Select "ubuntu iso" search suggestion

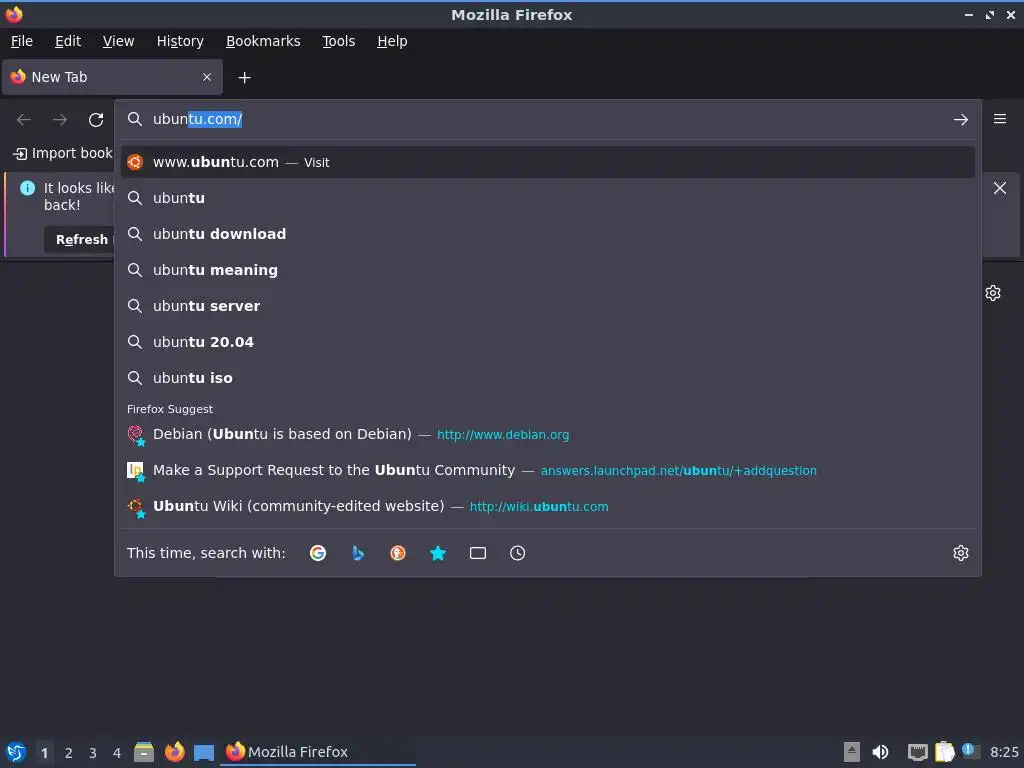point(548,377)
